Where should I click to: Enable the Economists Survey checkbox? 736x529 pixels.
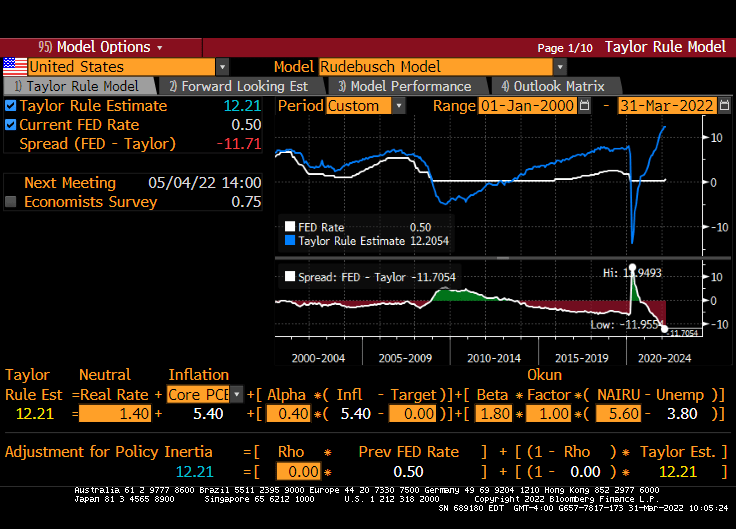point(11,202)
